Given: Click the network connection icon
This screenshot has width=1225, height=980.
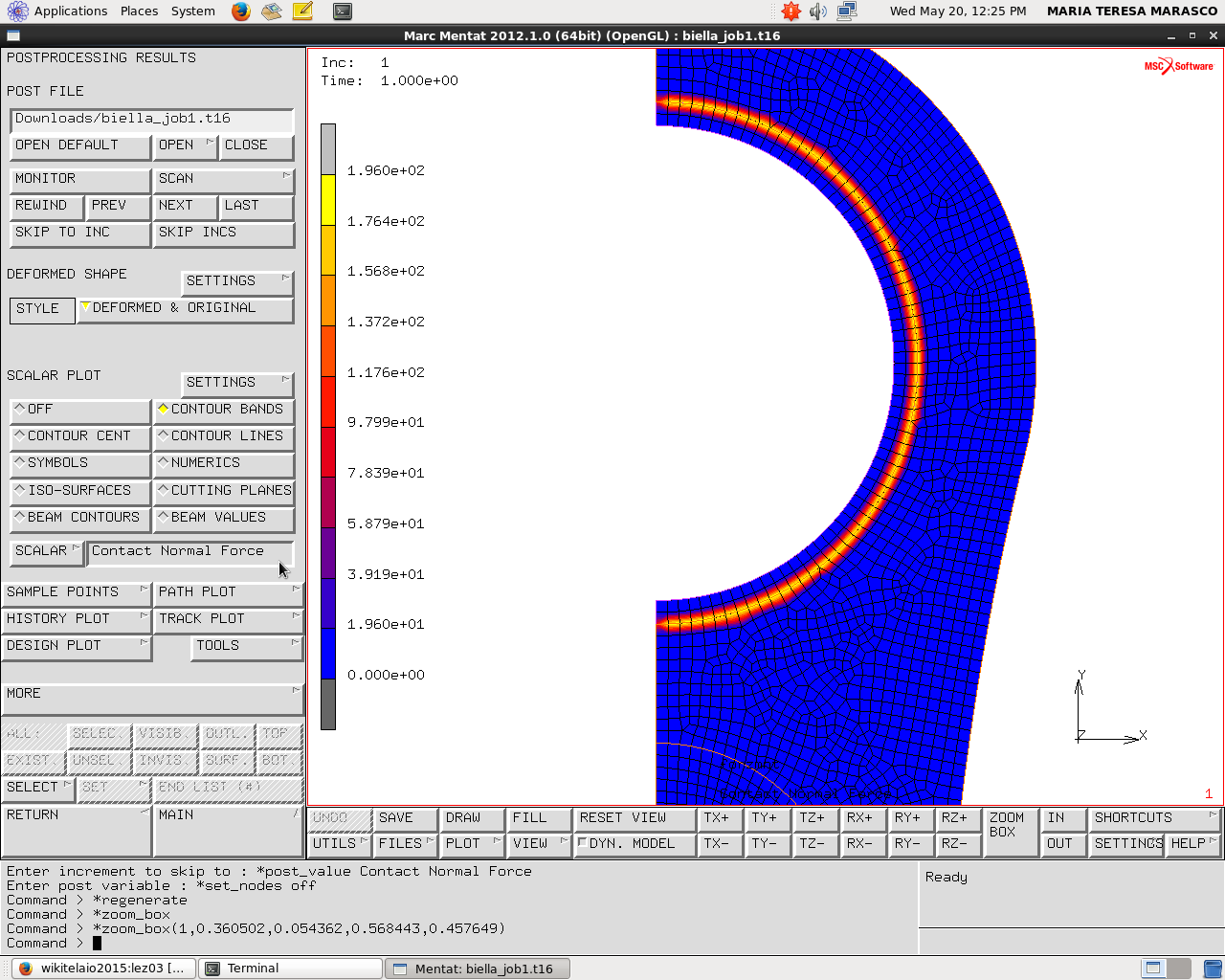Looking at the screenshot, I should [847, 11].
